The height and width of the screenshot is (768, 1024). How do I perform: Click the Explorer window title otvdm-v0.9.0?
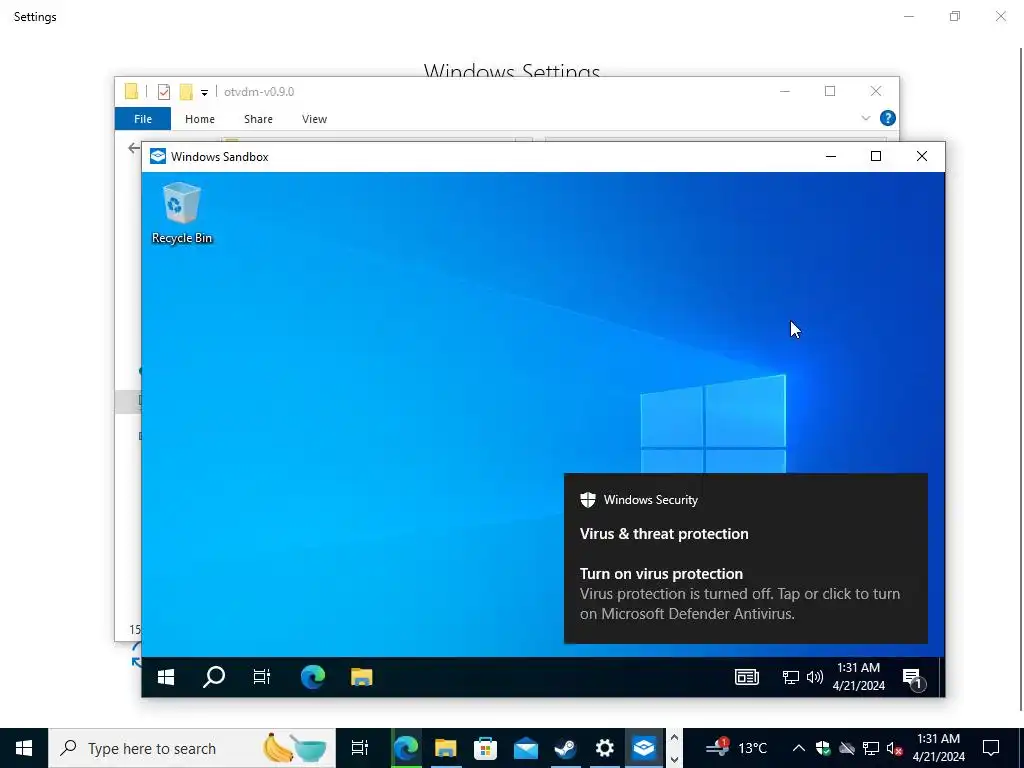click(259, 92)
